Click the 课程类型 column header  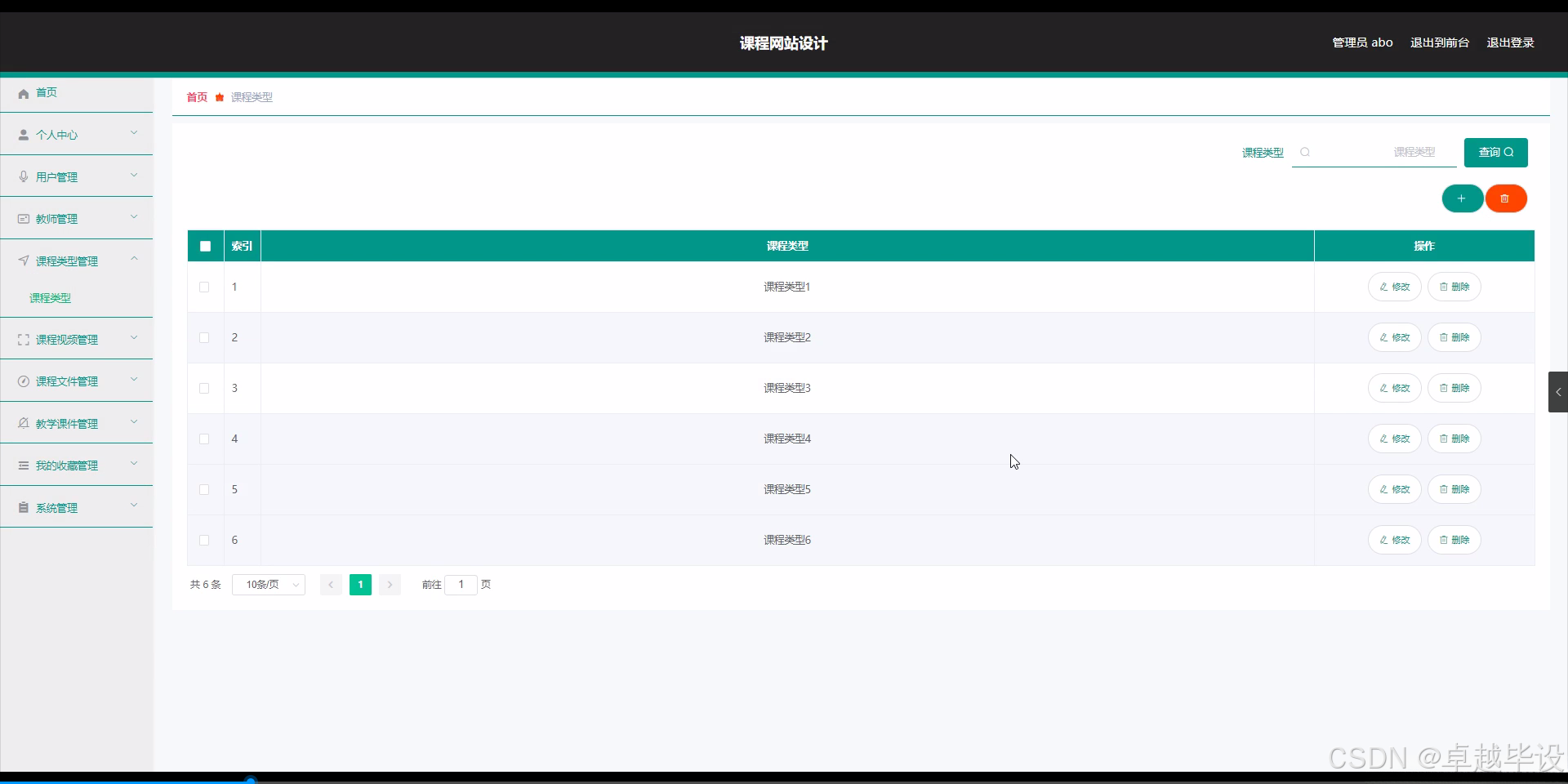click(x=787, y=246)
